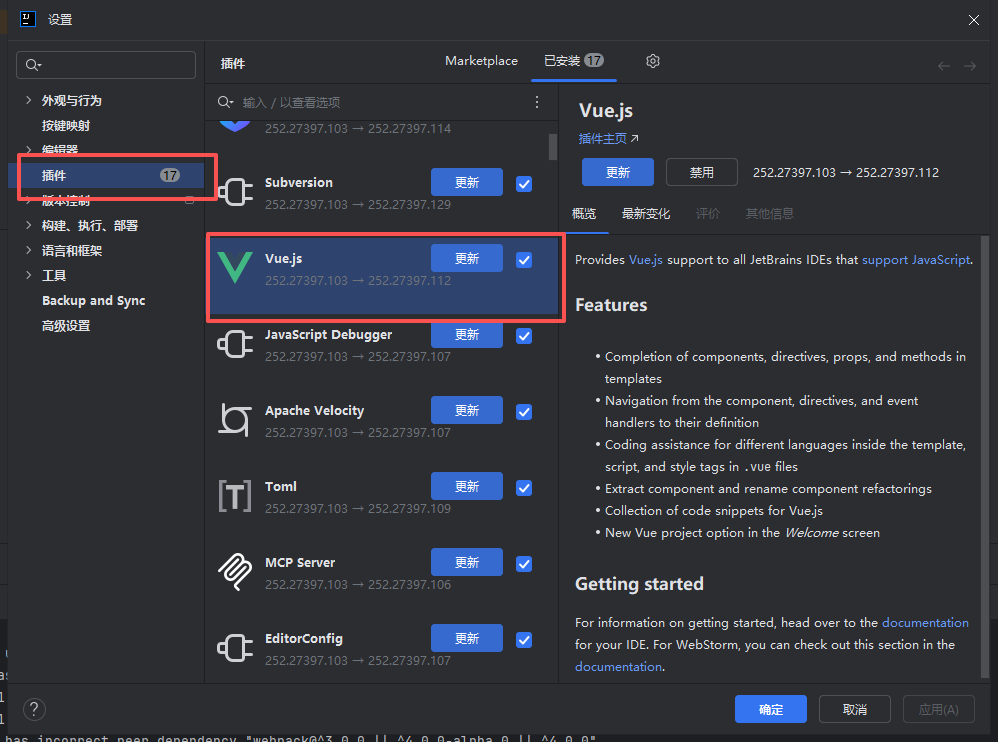Click the 应用(A) button

tap(938, 709)
